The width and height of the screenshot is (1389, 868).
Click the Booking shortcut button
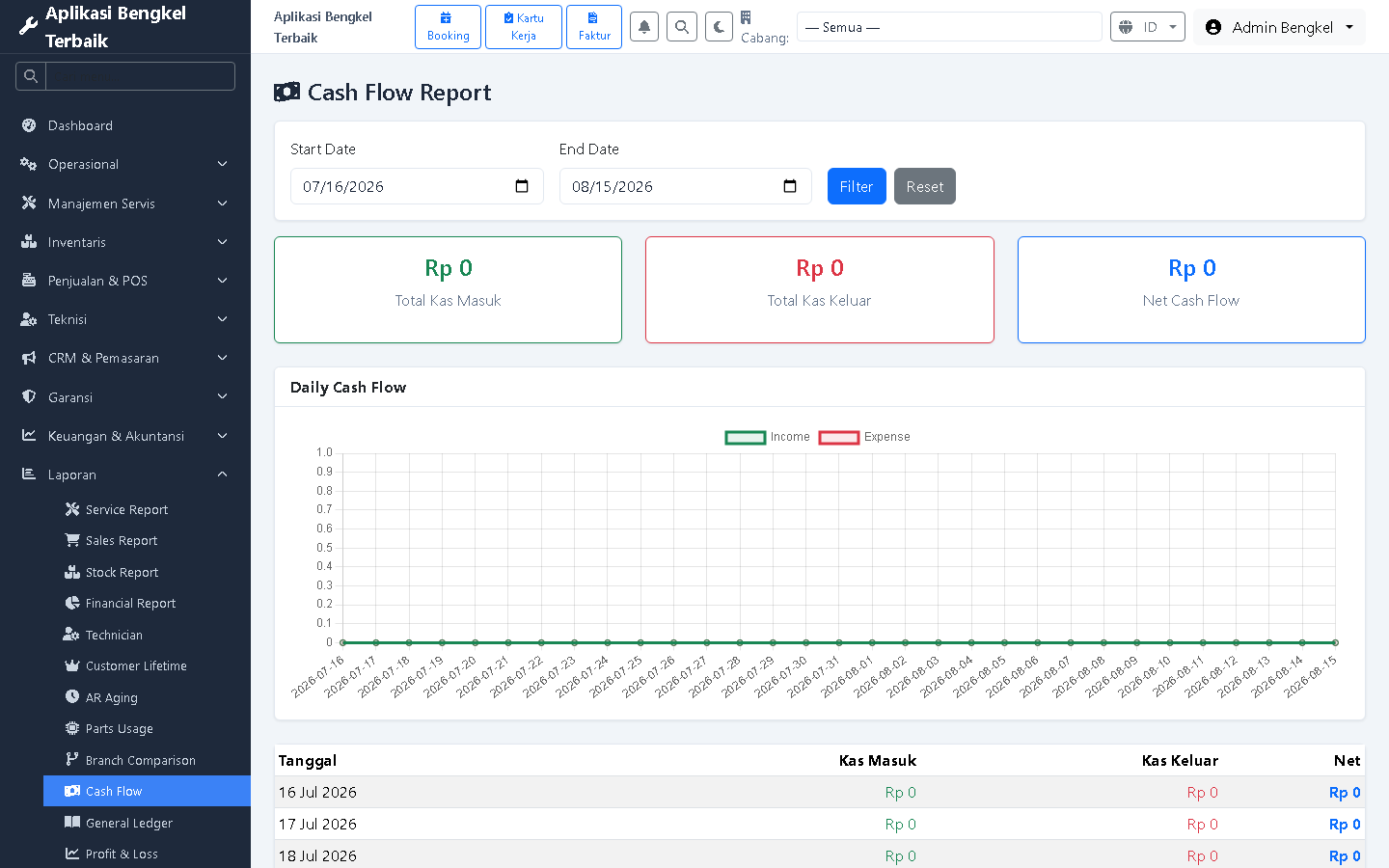pos(449,27)
